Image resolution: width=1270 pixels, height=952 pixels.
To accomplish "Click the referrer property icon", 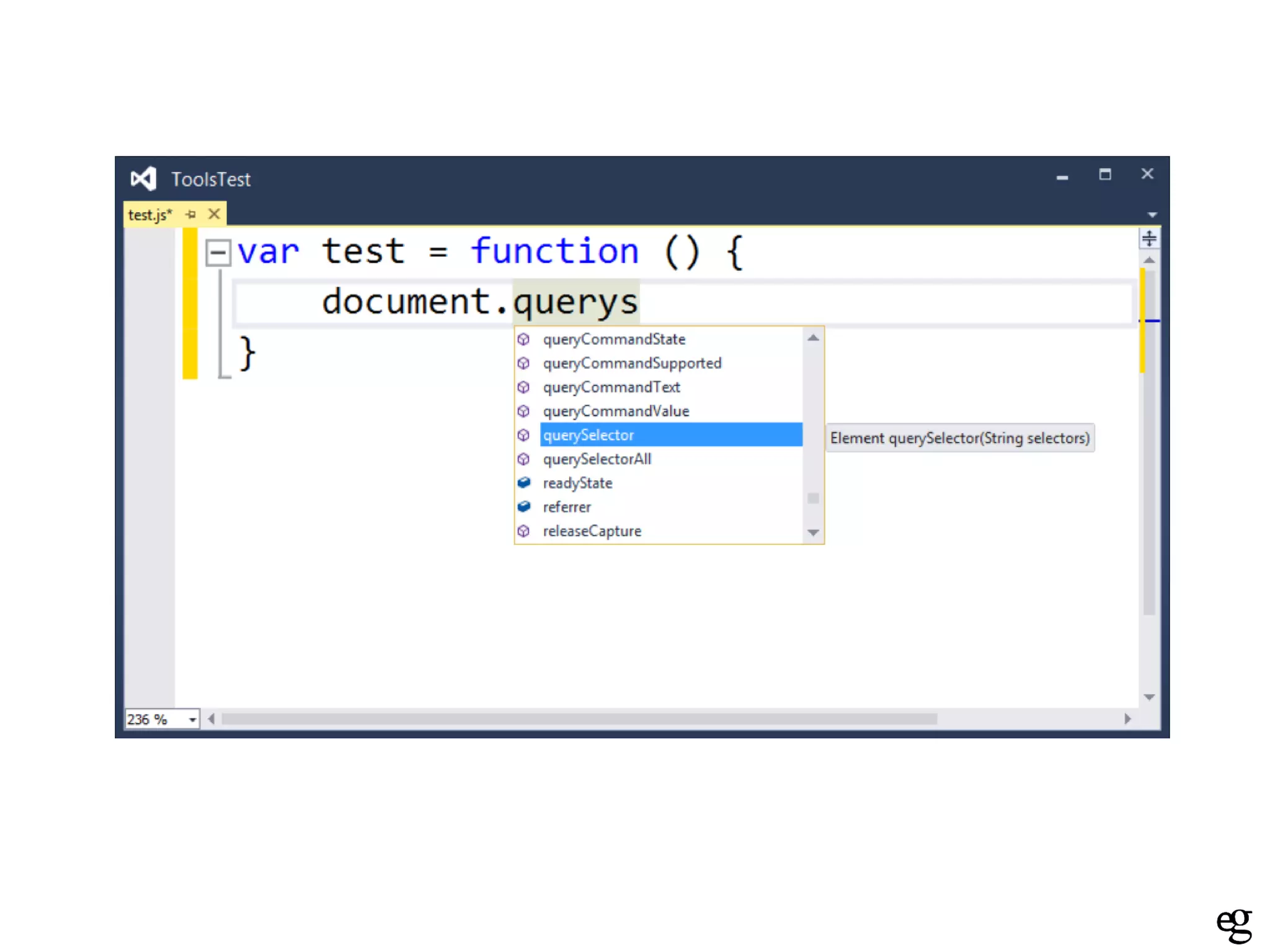I will click(524, 507).
